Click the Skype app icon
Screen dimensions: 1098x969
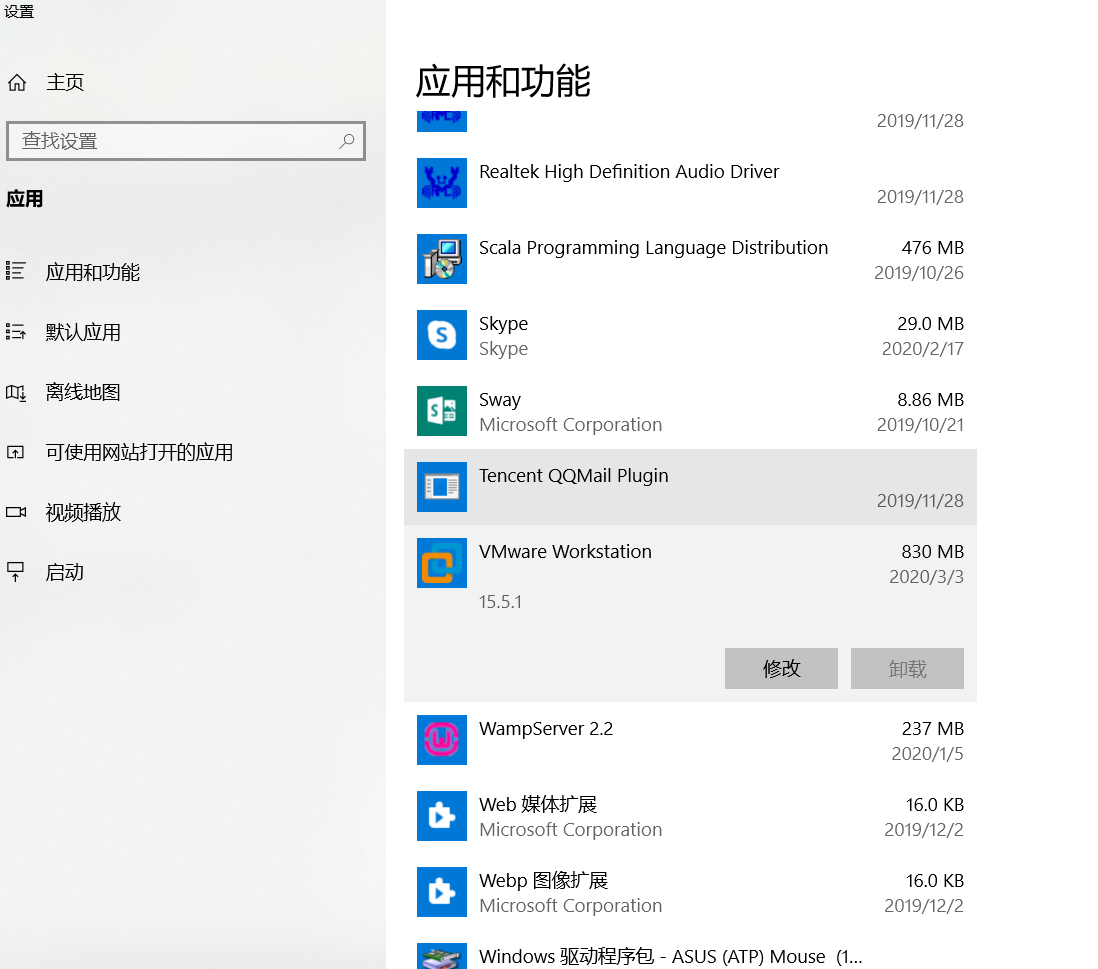[x=442, y=335]
